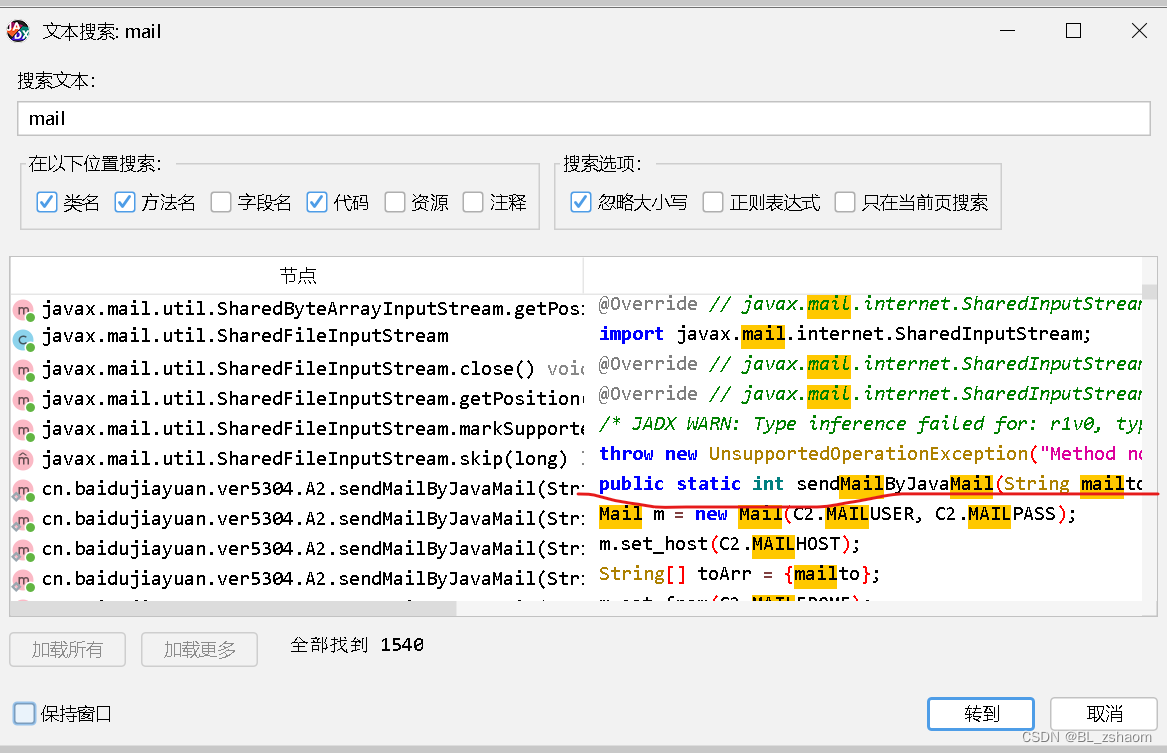Image resolution: width=1167 pixels, height=753 pixels.
Task: Click the 取消 button
Action: [x=1104, y=714]
